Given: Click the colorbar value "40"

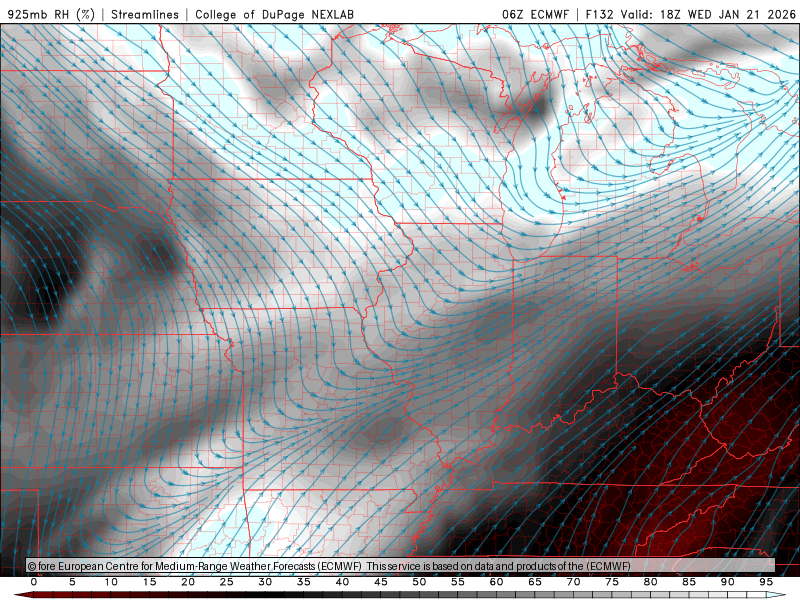Looking at the screenshot, I should [x=342, y=582].
